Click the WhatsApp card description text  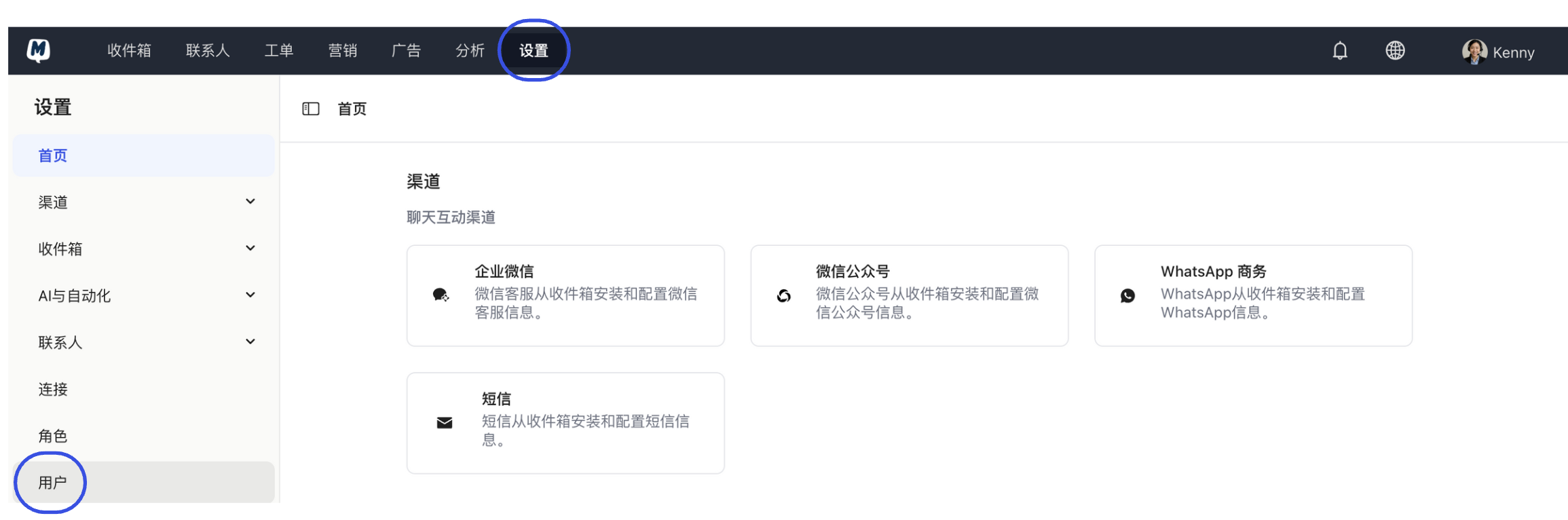(x=1263, y=303)
